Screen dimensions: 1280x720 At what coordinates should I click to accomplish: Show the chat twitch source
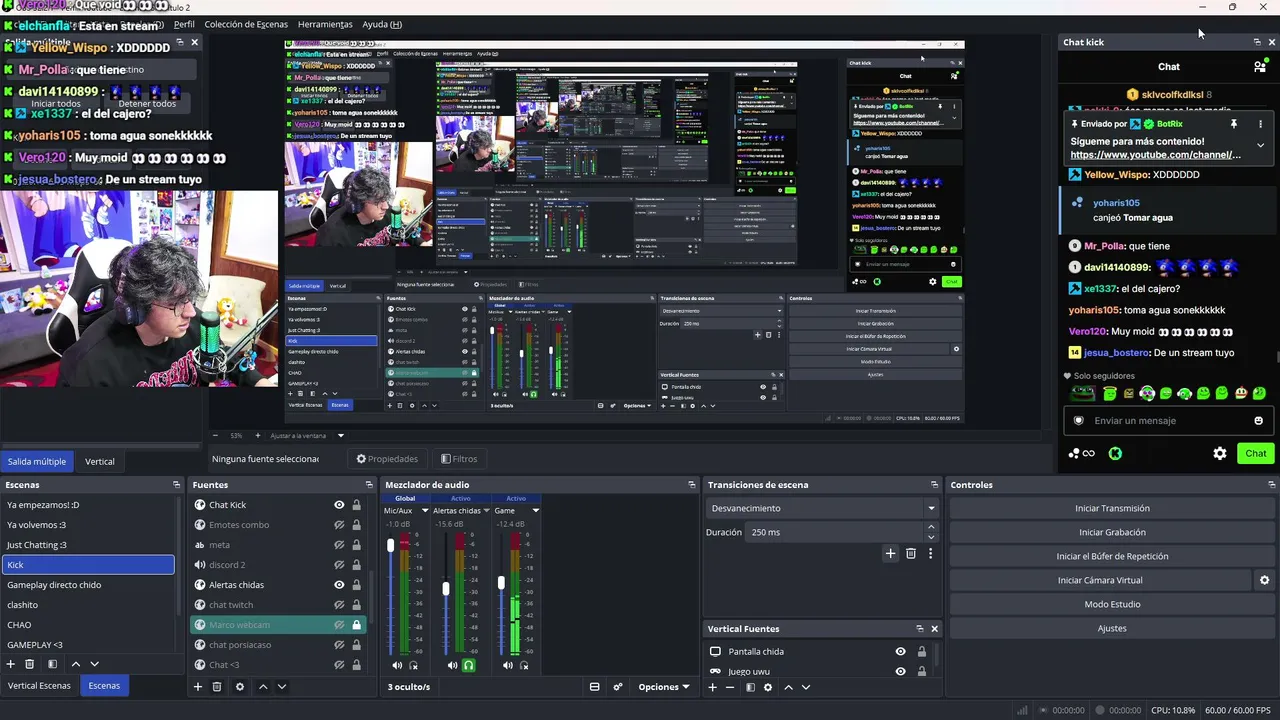[339, 605]
